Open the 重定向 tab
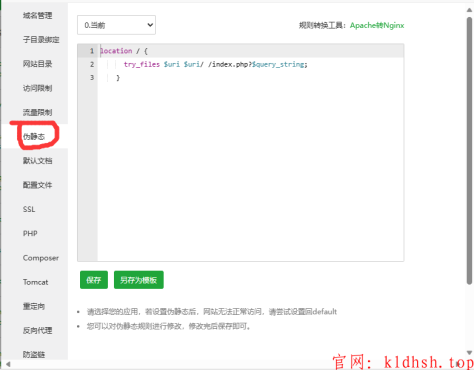Screen dimensions: 474x370 coord(34,306)
